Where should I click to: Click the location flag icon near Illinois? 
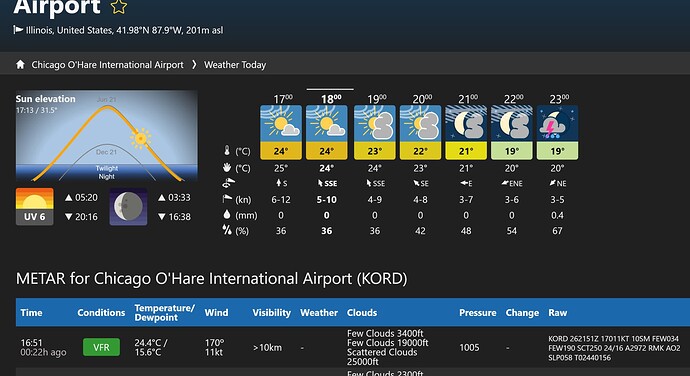pos(18,30)
